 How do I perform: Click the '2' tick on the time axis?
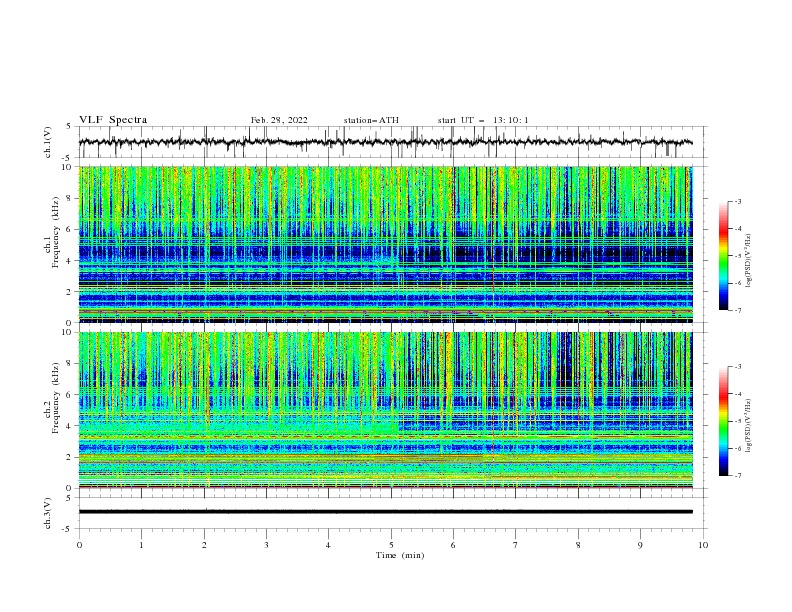coord(204,545)
